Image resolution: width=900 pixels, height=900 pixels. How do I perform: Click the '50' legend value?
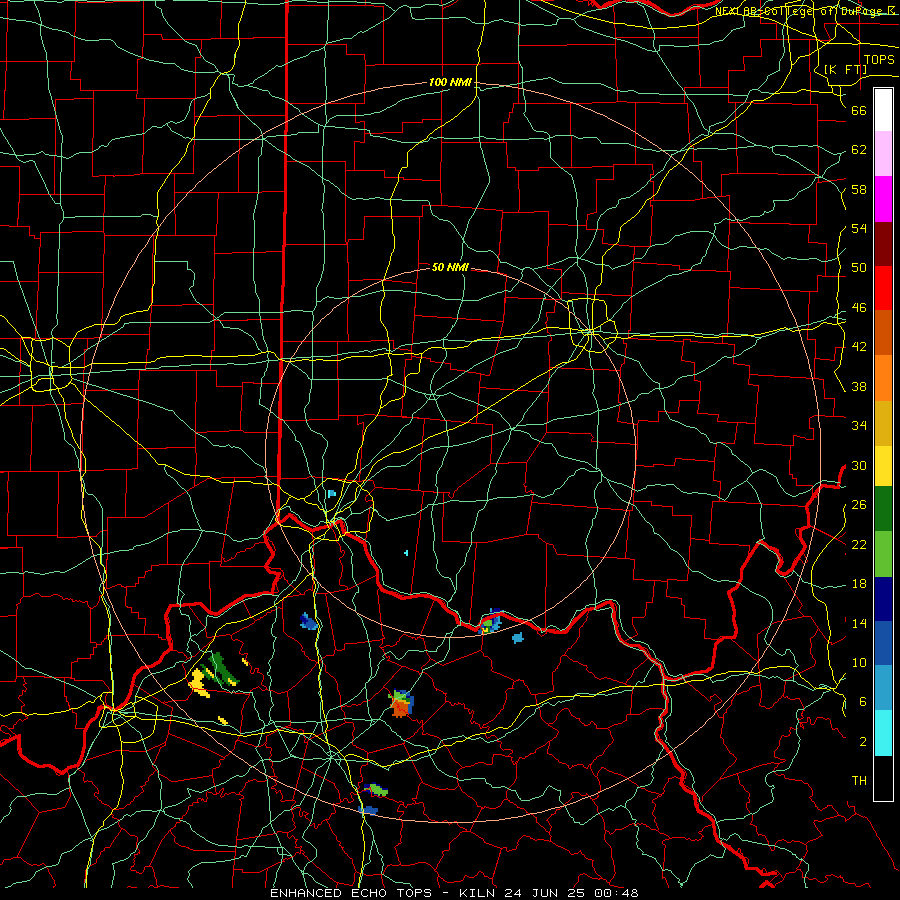click(859, 269)
